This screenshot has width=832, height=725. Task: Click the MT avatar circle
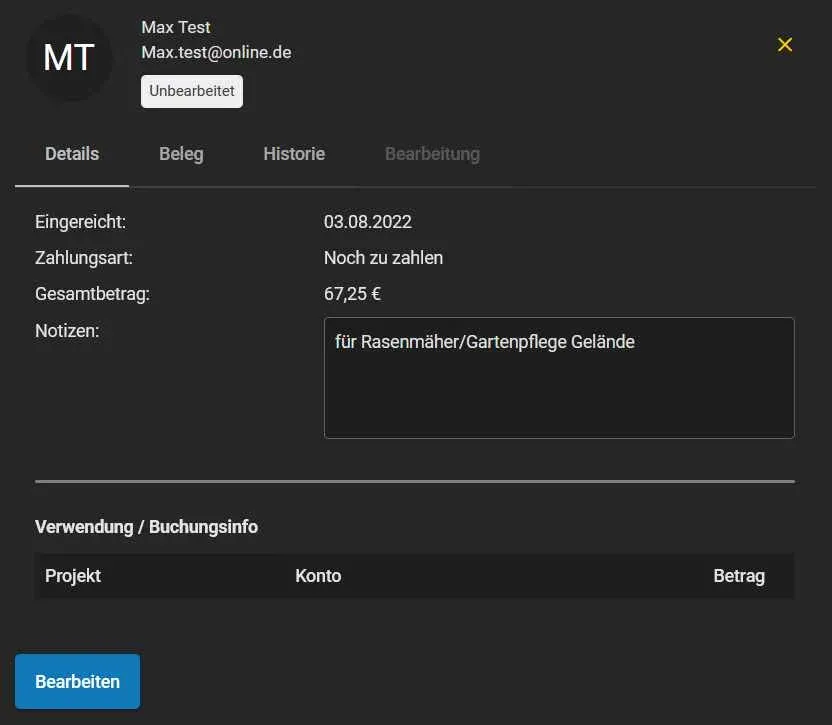[x=69, y=58]
